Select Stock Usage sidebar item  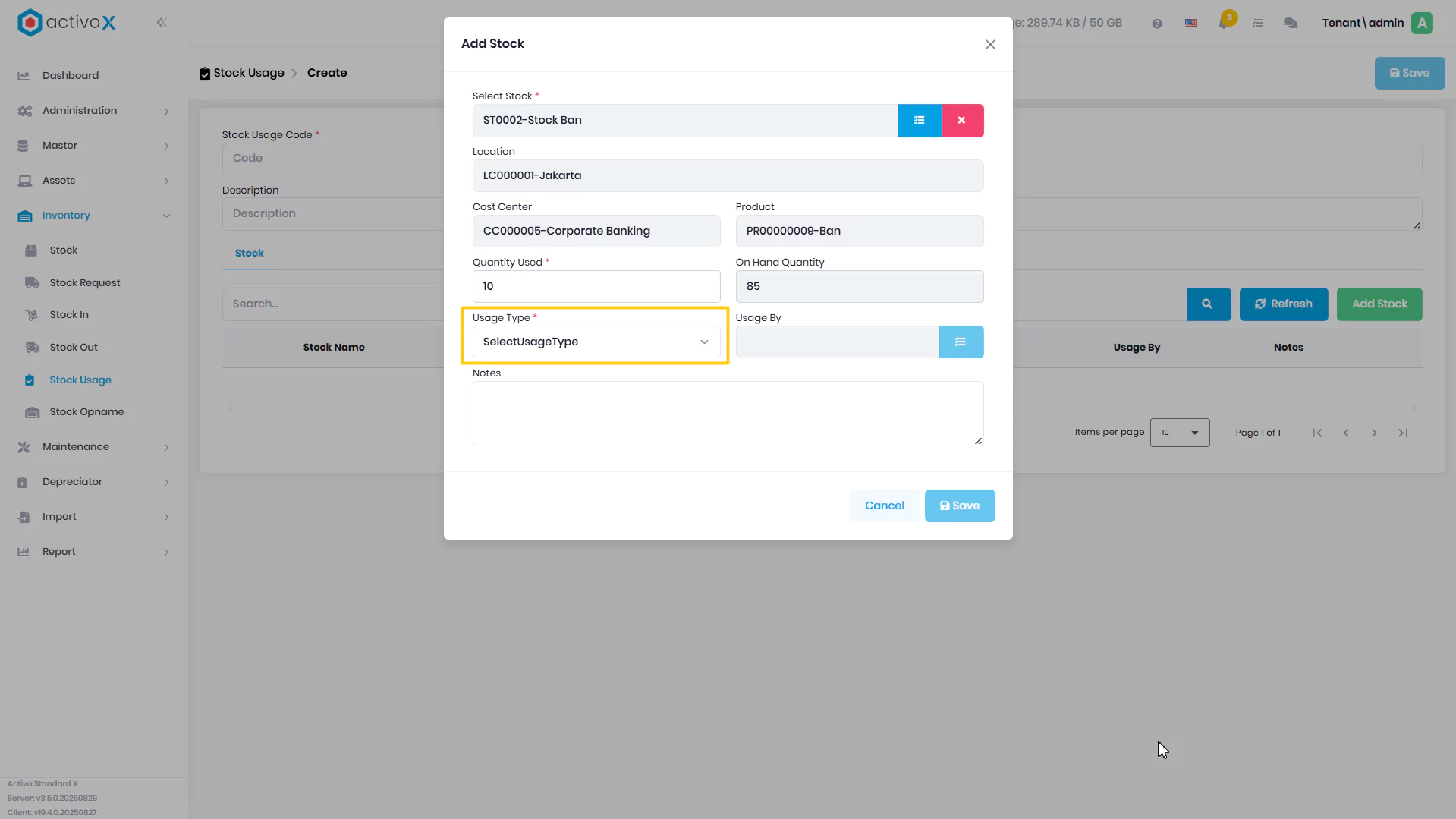(80, 380)
